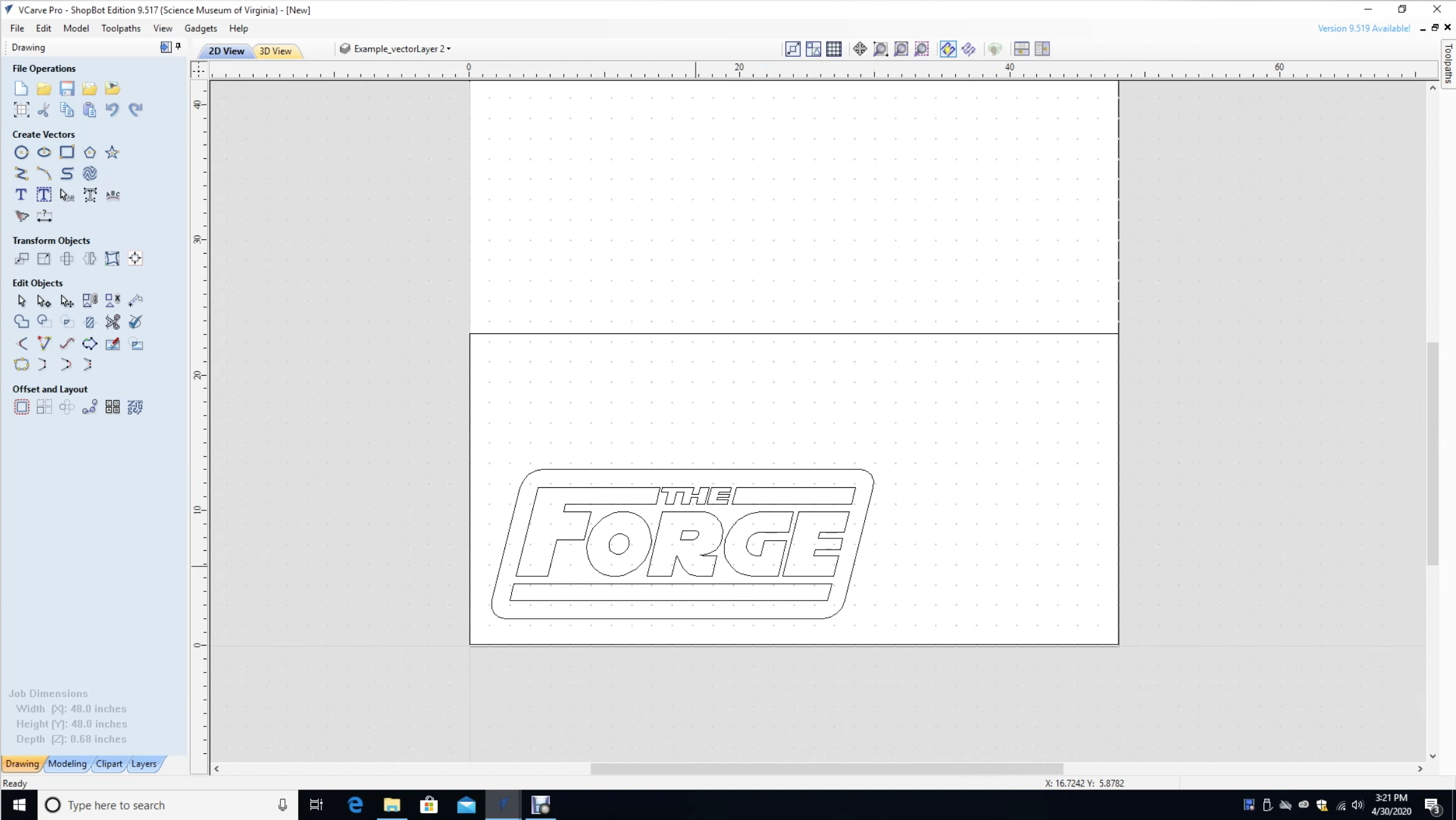Select the Node Editing tool
This screenshot has width=1456, height=820.
tap(44, 300)
